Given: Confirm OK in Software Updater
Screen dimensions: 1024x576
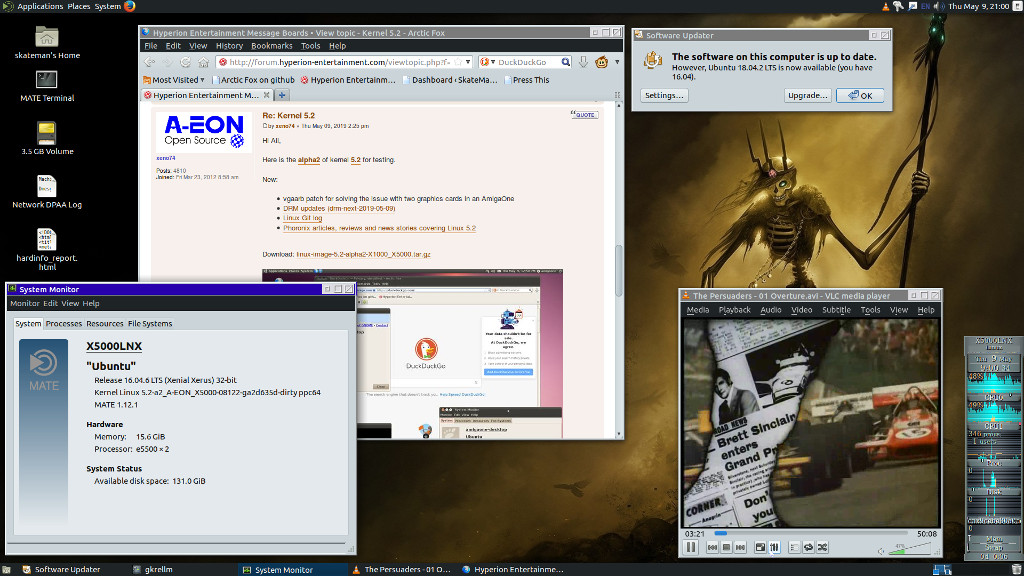Looking at the screenshot, I should [860, 95].
